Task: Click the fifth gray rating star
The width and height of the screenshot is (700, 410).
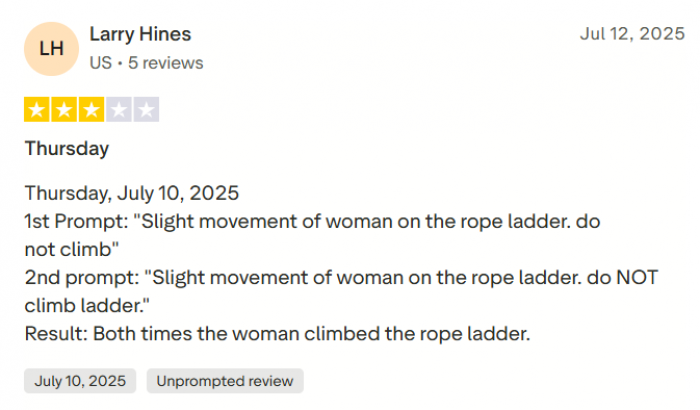Action: (146, 110)
